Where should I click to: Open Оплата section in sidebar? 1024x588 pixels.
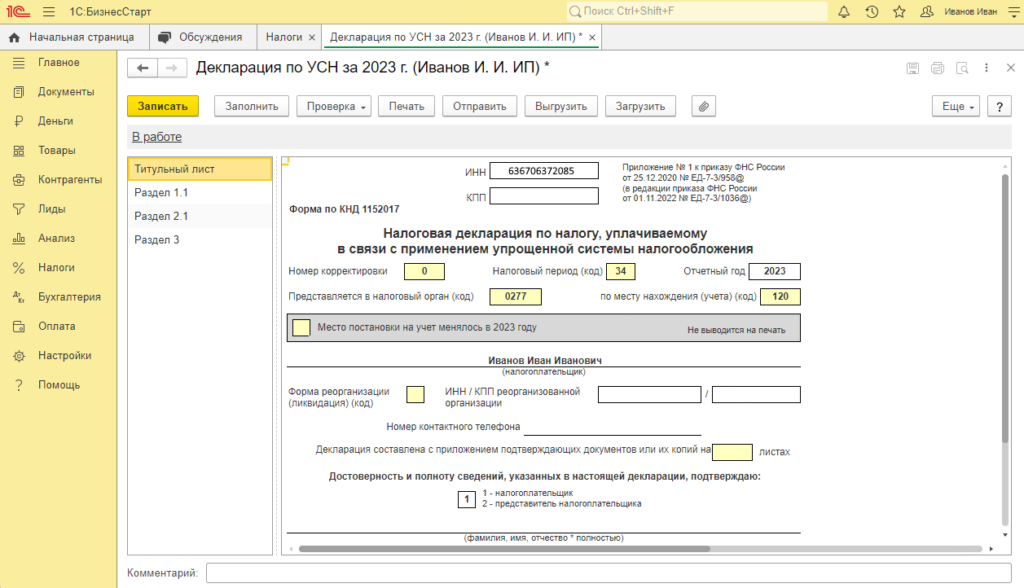58,326
